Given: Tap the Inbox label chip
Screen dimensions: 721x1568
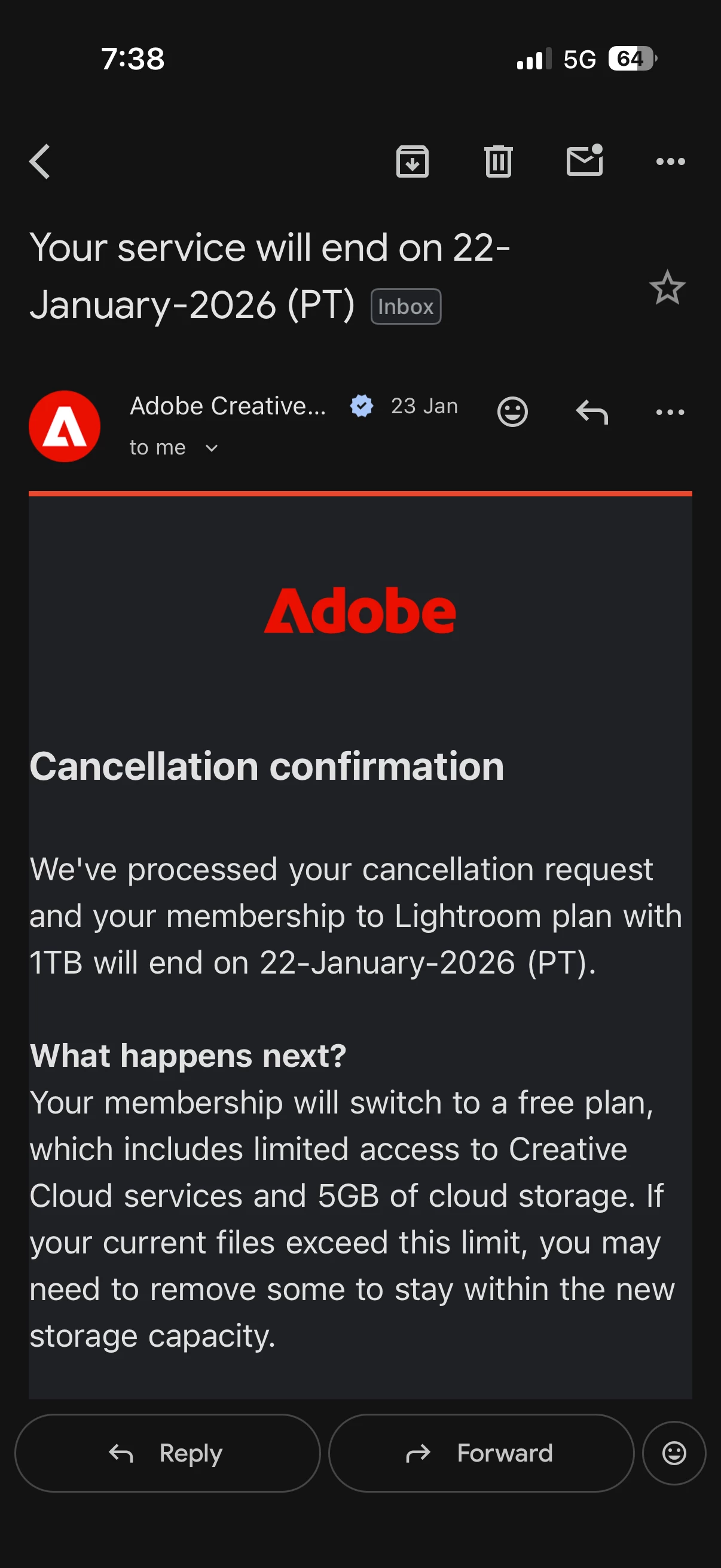Looking at the screenshot, I should 406,307.
